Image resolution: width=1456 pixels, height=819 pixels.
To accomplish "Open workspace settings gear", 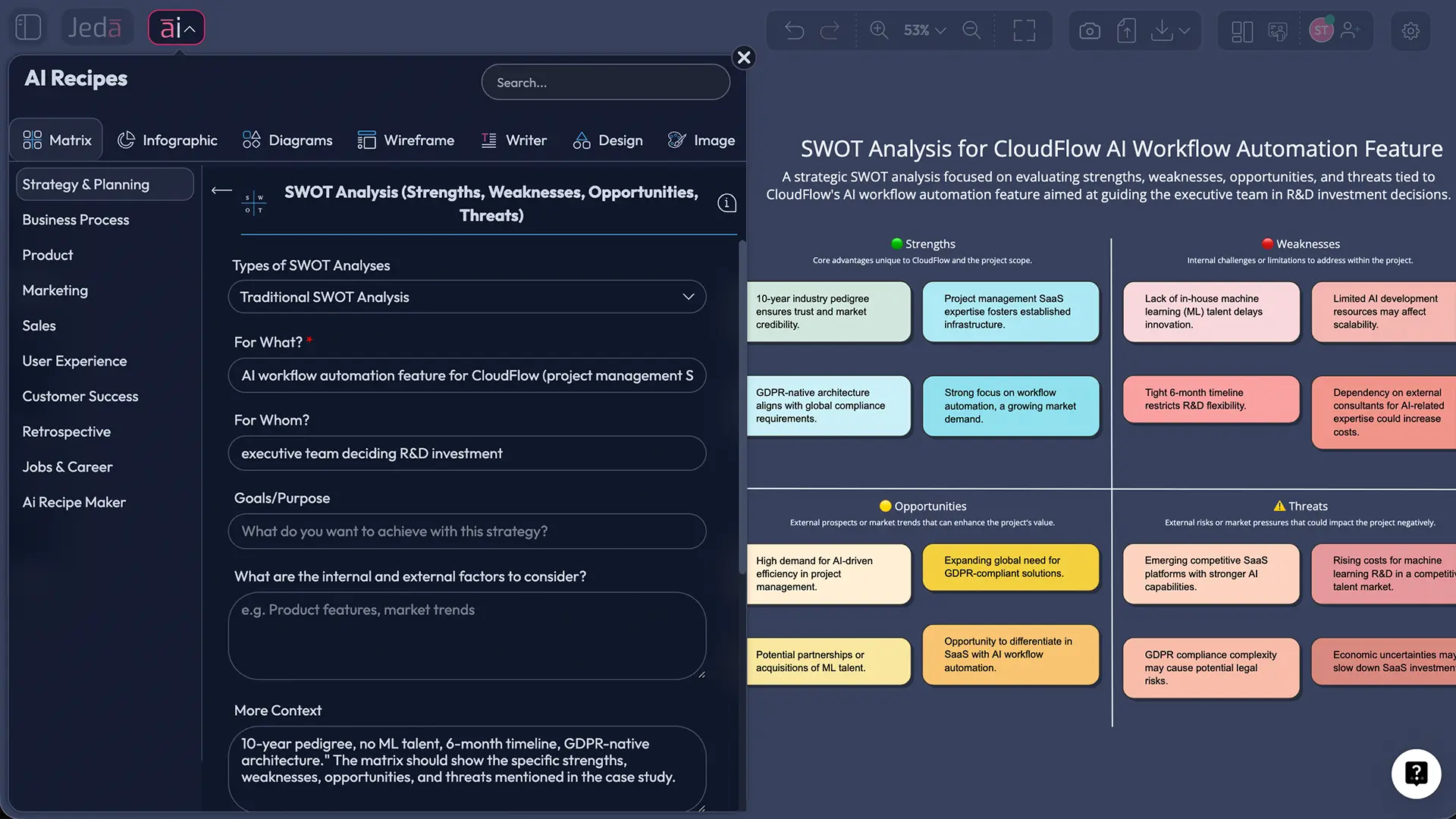I will coord(1410,30).
